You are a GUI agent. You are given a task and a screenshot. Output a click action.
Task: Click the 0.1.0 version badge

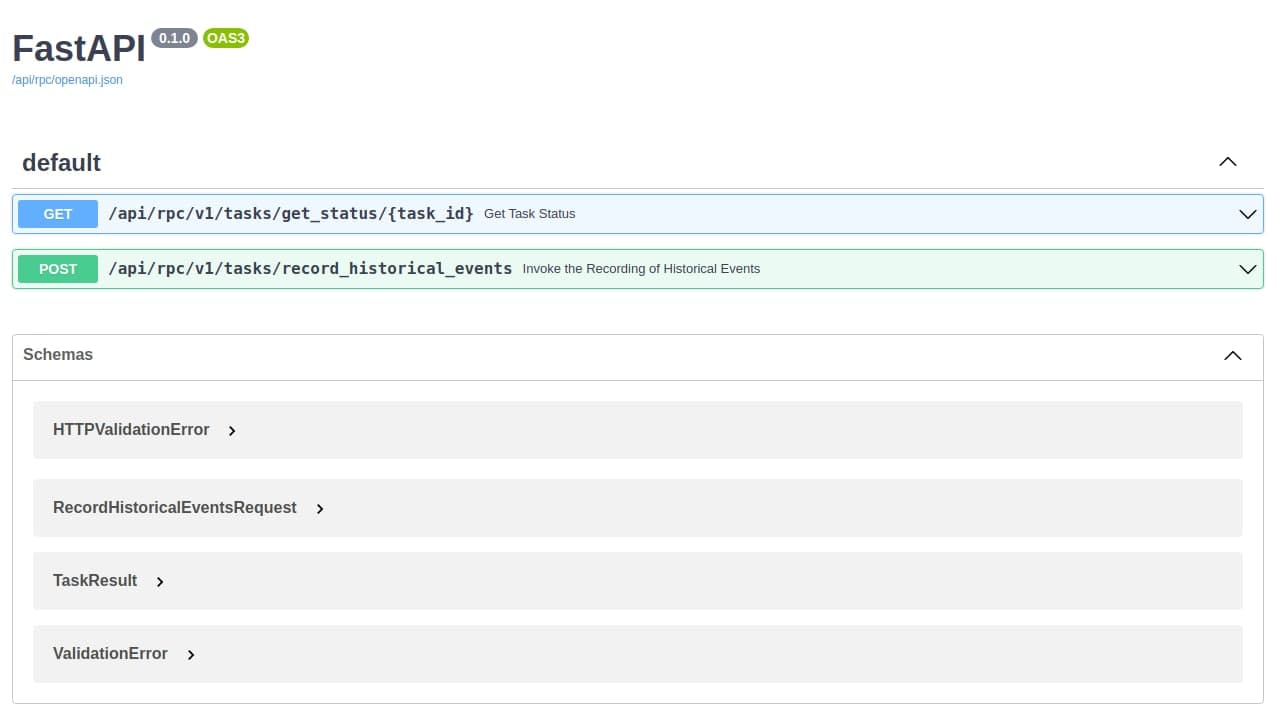tap(175, 38)
